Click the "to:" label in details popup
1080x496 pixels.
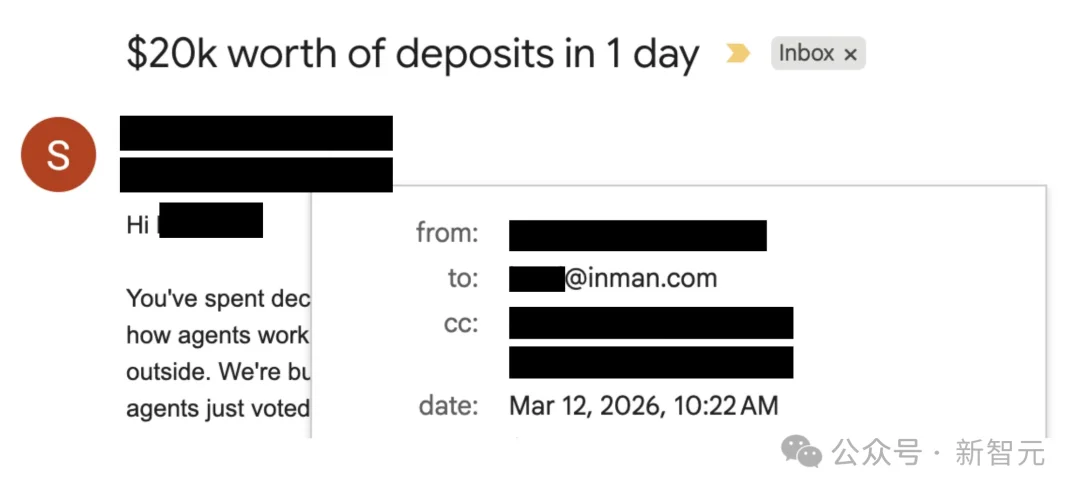(x=462, y=278)
